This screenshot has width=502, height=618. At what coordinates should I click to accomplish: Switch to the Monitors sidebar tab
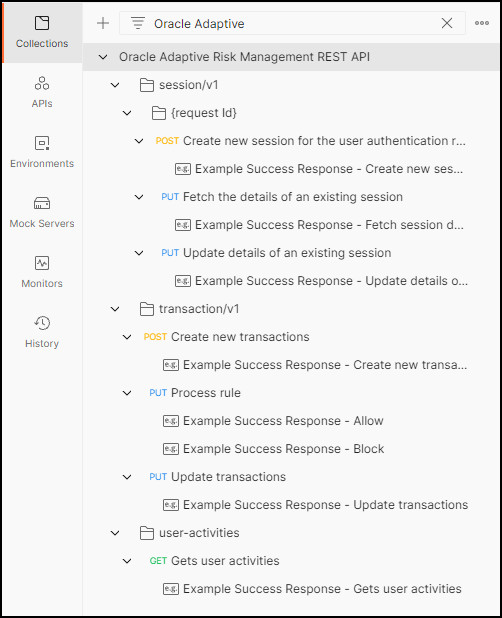(42, 272)
